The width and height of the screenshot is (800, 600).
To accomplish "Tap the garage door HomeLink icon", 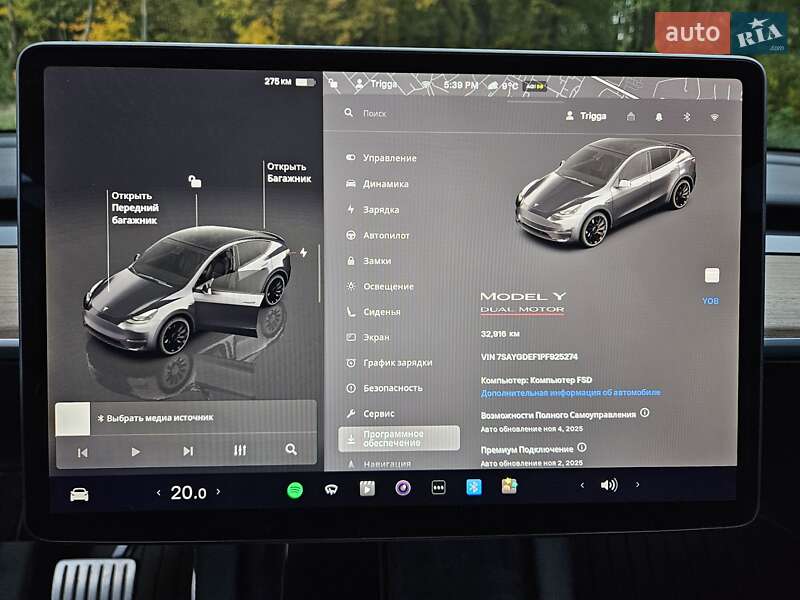I will pos(631,116).
